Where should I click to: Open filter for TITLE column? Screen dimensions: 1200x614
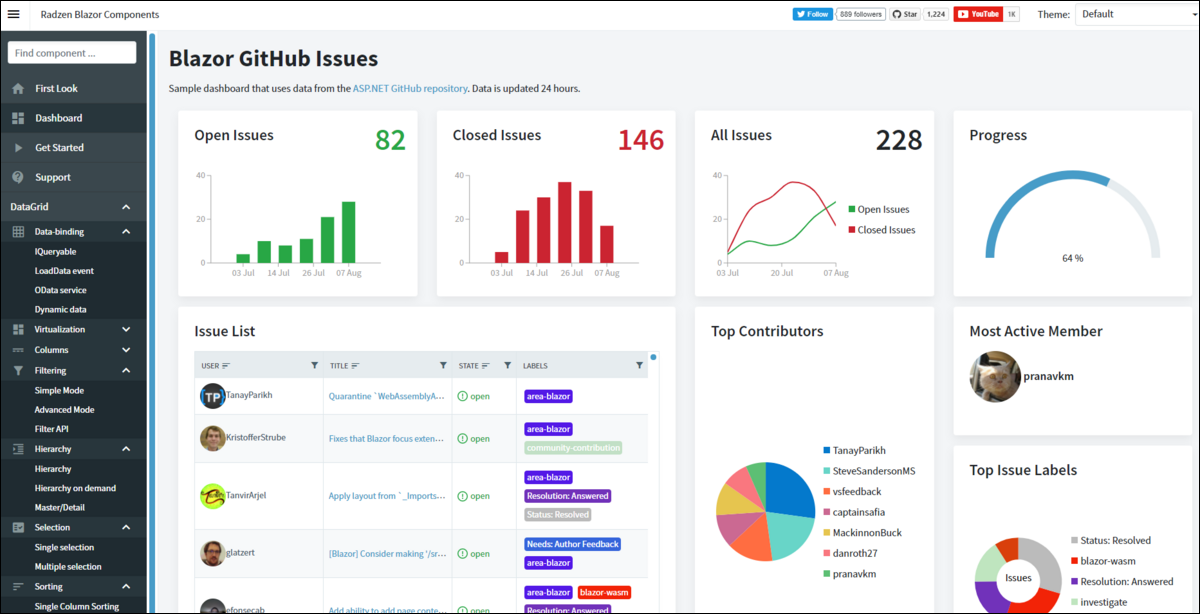pos(443,366)
